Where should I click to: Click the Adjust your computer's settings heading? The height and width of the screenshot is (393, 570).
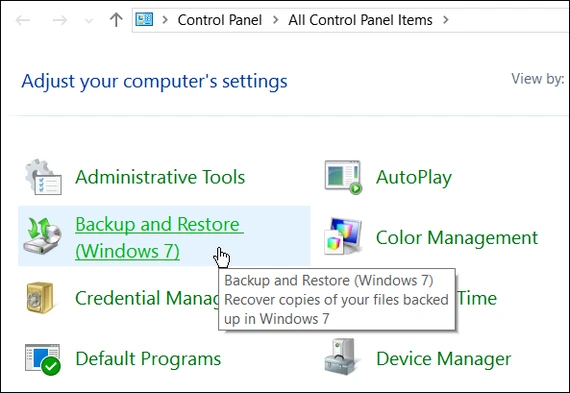click(154, 81)
